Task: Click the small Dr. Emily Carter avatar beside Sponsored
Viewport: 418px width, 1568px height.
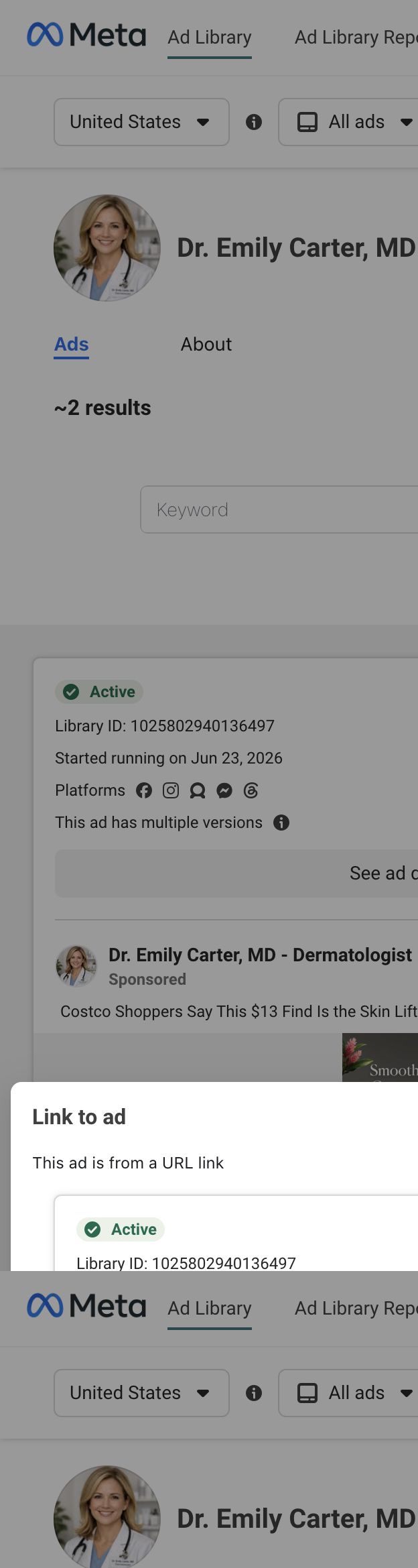Action: click(76, 966)
